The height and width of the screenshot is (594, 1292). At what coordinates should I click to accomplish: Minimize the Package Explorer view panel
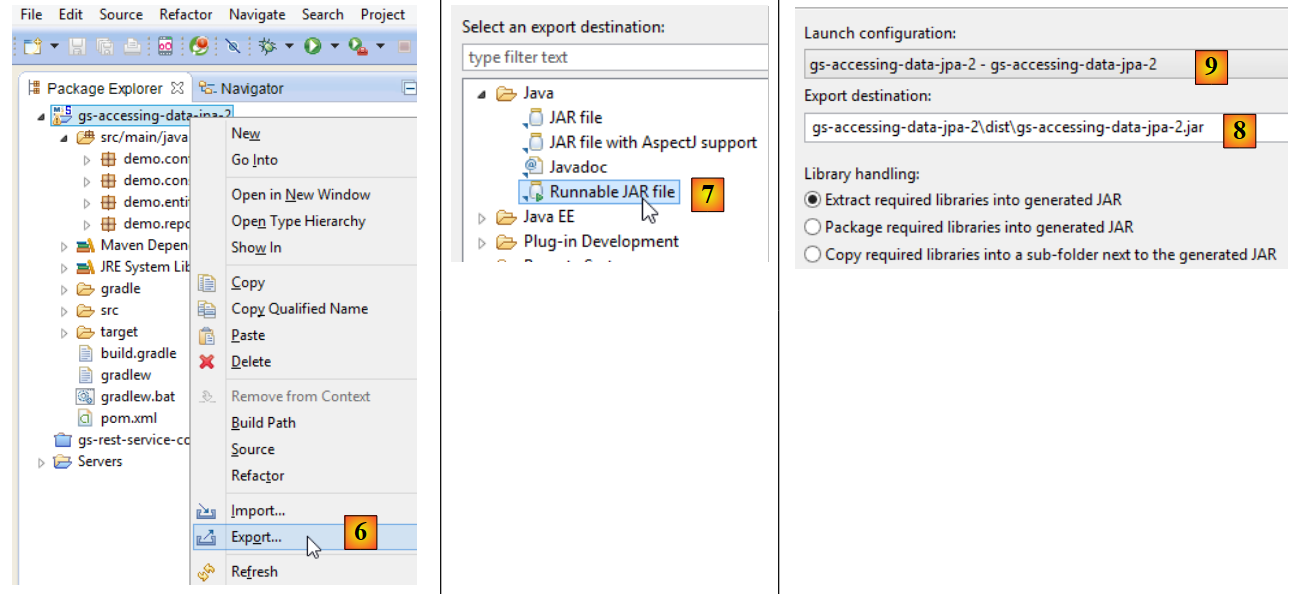point(408,88)
